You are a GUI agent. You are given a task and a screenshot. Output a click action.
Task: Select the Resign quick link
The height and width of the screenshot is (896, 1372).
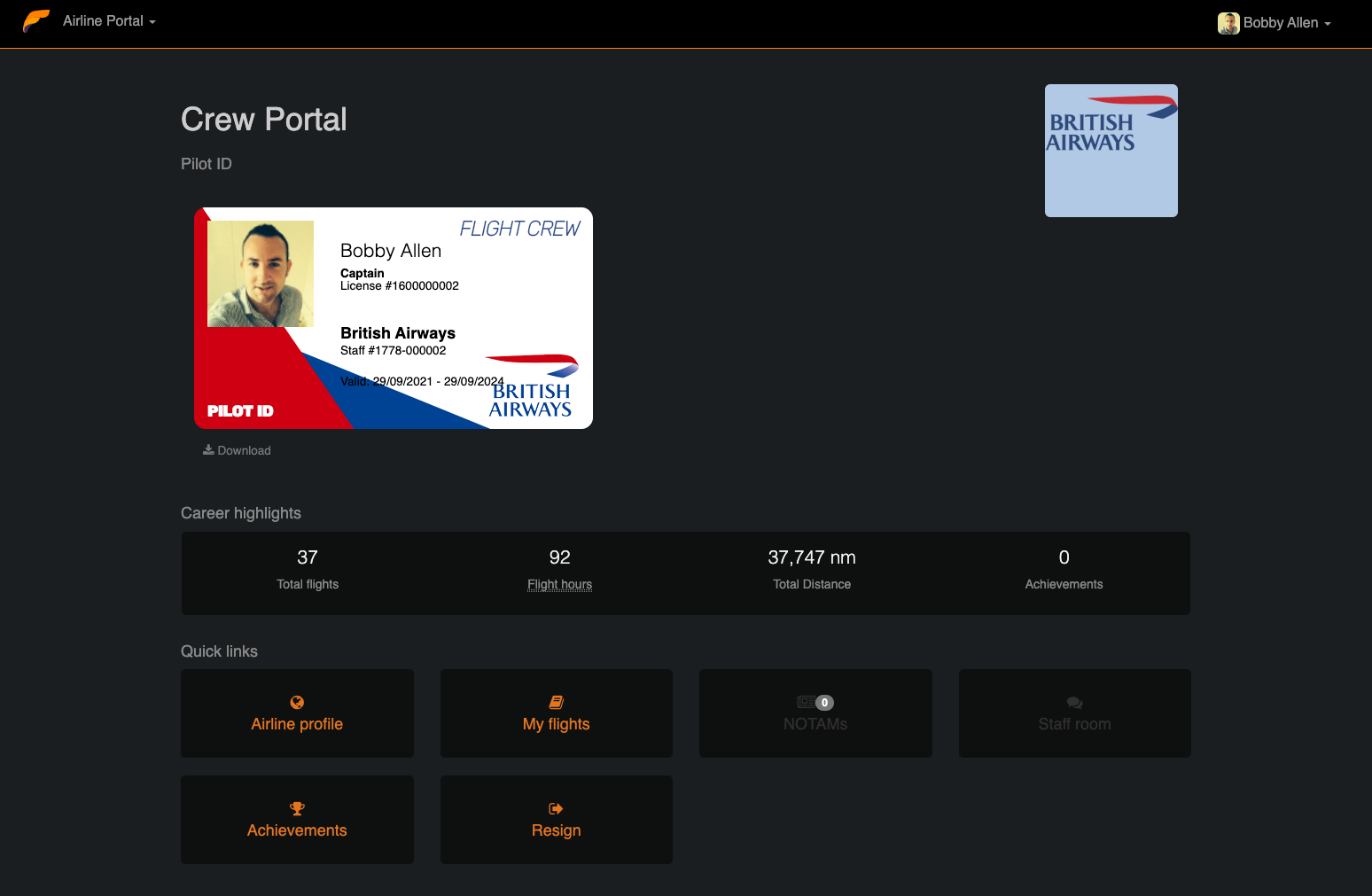pyautogui.click(x=557, y=820)
